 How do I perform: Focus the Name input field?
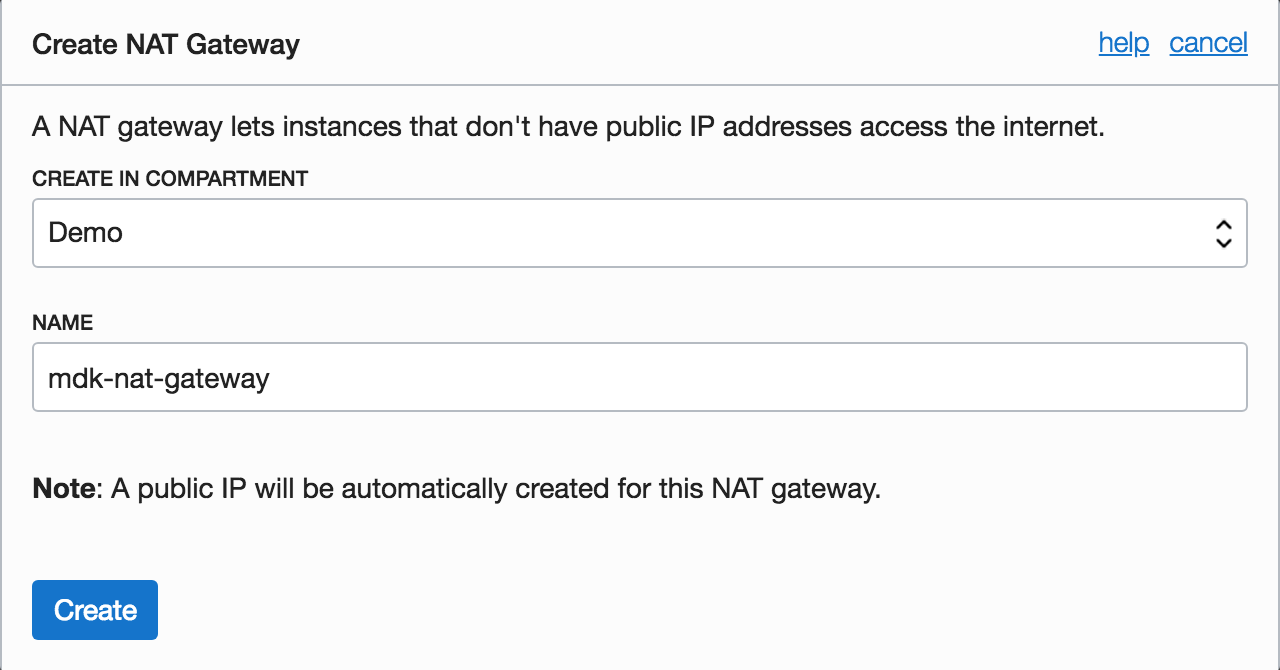639,377
